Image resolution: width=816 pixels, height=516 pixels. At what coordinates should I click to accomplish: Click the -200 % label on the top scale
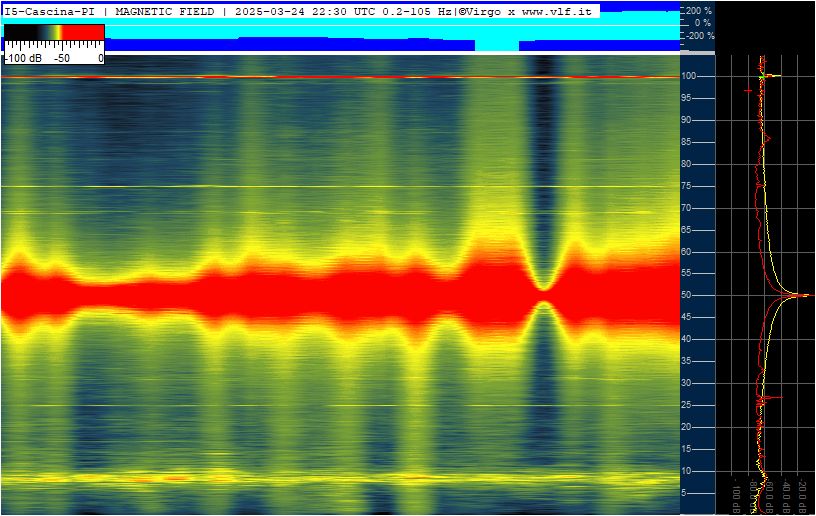click(700, 36)
